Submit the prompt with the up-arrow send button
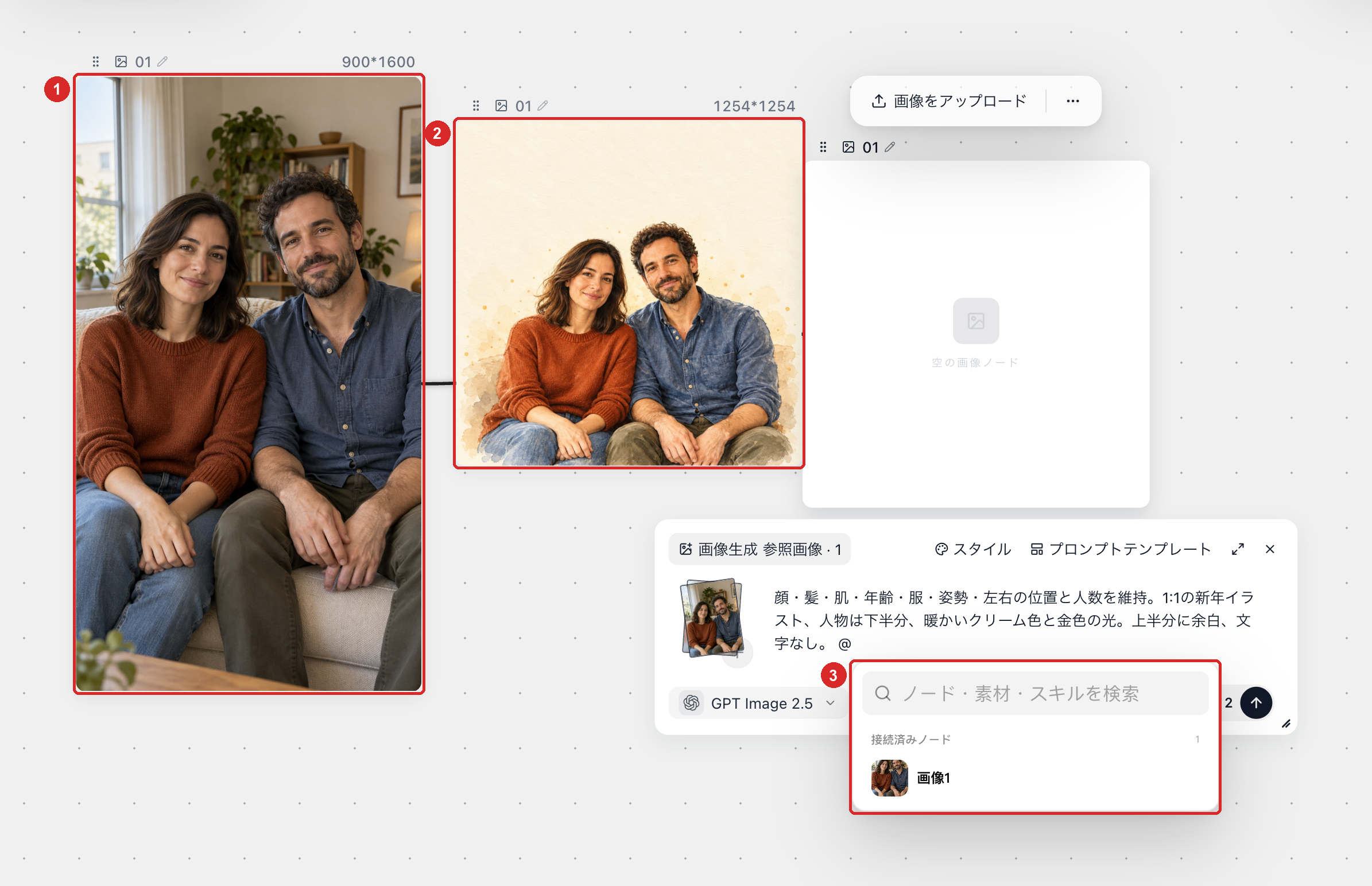Image resolution: width=1372 pixels, height=886 pixels. tap(1255, 703)
